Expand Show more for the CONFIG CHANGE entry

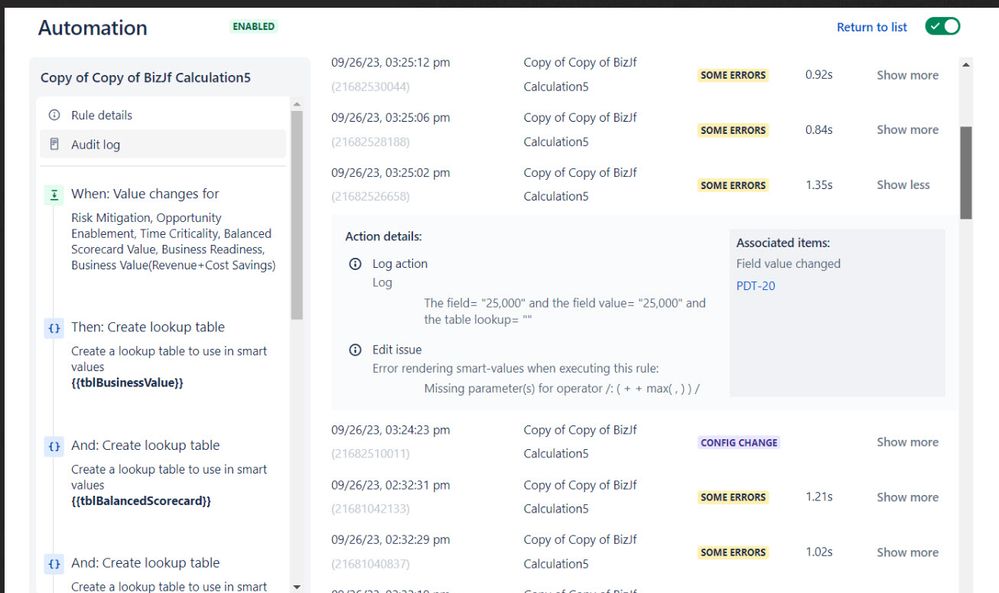[907, 442]
